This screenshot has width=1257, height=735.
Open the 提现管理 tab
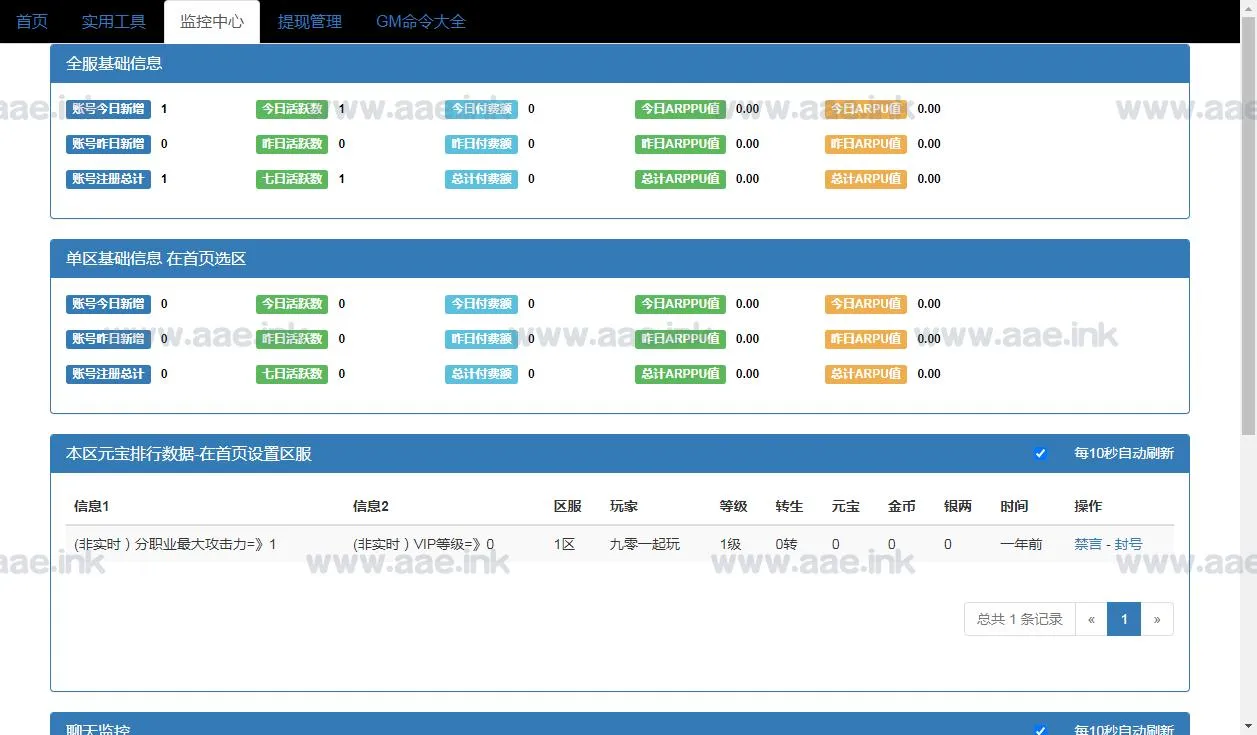coord(309,21)
